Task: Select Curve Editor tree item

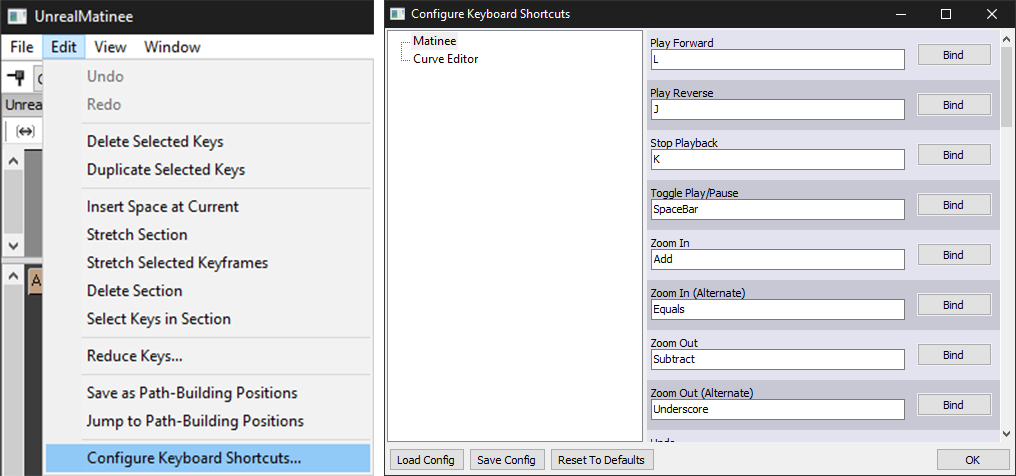Action: pyautogui.click(x=445, y=59)
